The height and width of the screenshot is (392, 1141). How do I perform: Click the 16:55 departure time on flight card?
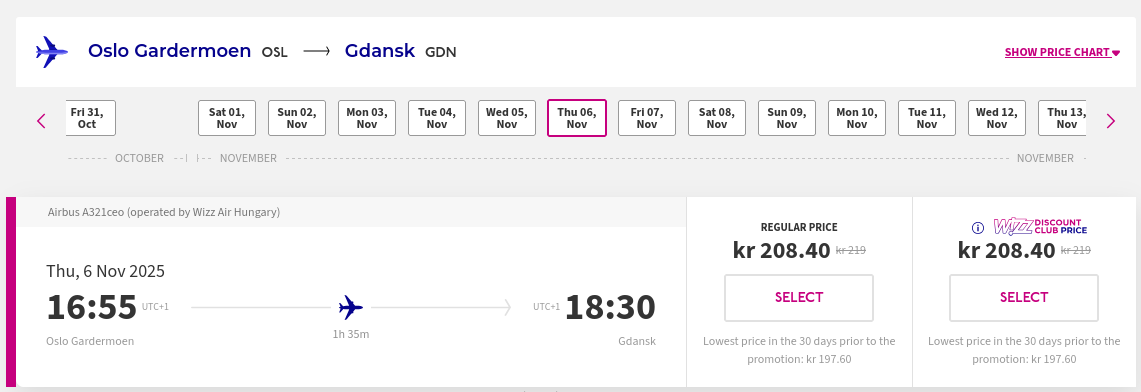point(92,307)
